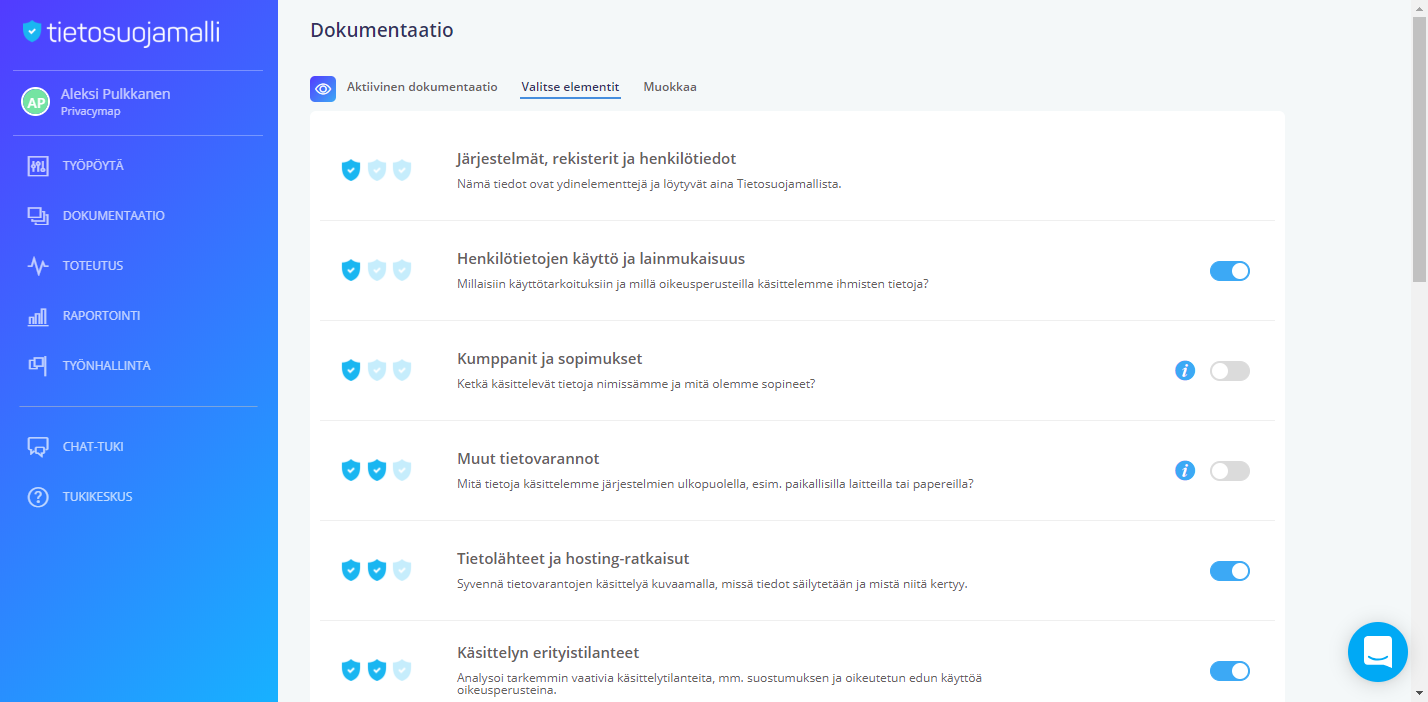Screen dimensions: 1428x702
Task: Open the AP user avatar
Action: 36,102
